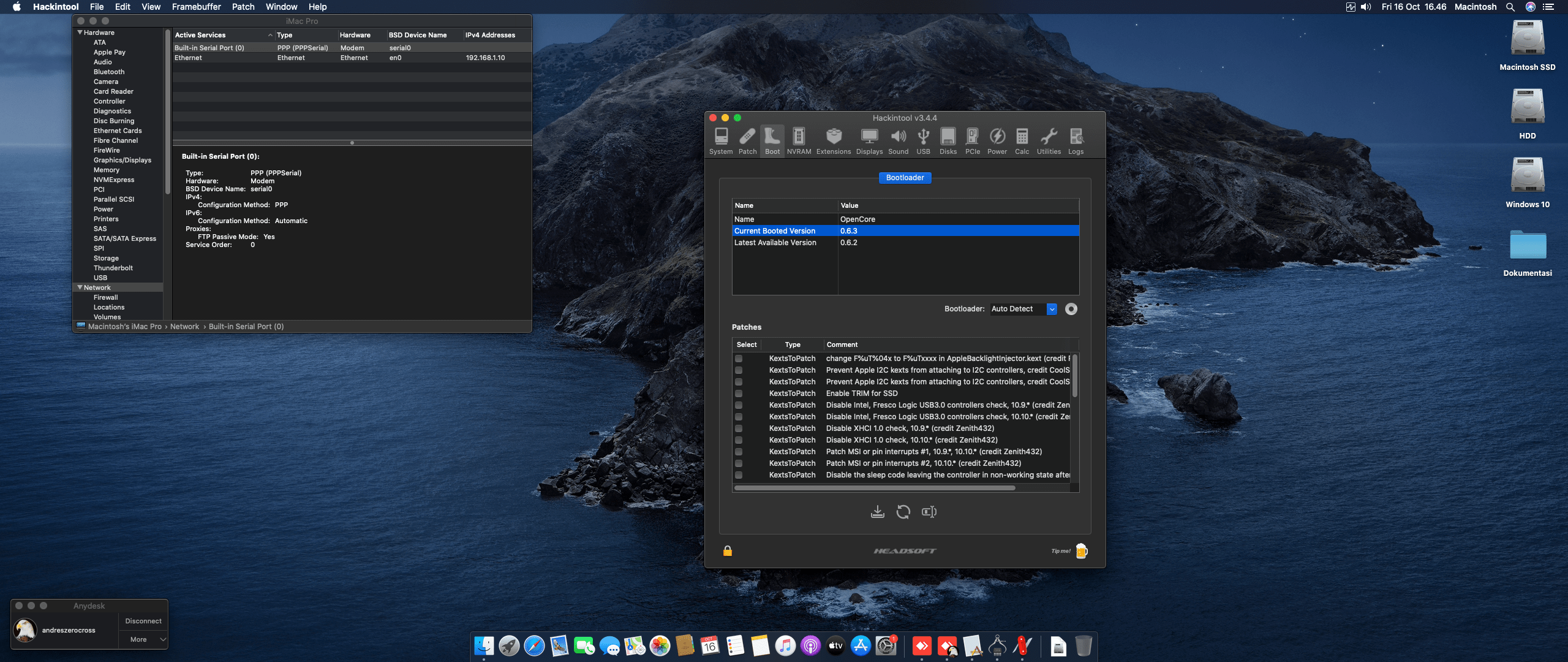Click the refresh icon below the Patches list
This screenshot has width=1568, height=662.
[x=903, y=512]
